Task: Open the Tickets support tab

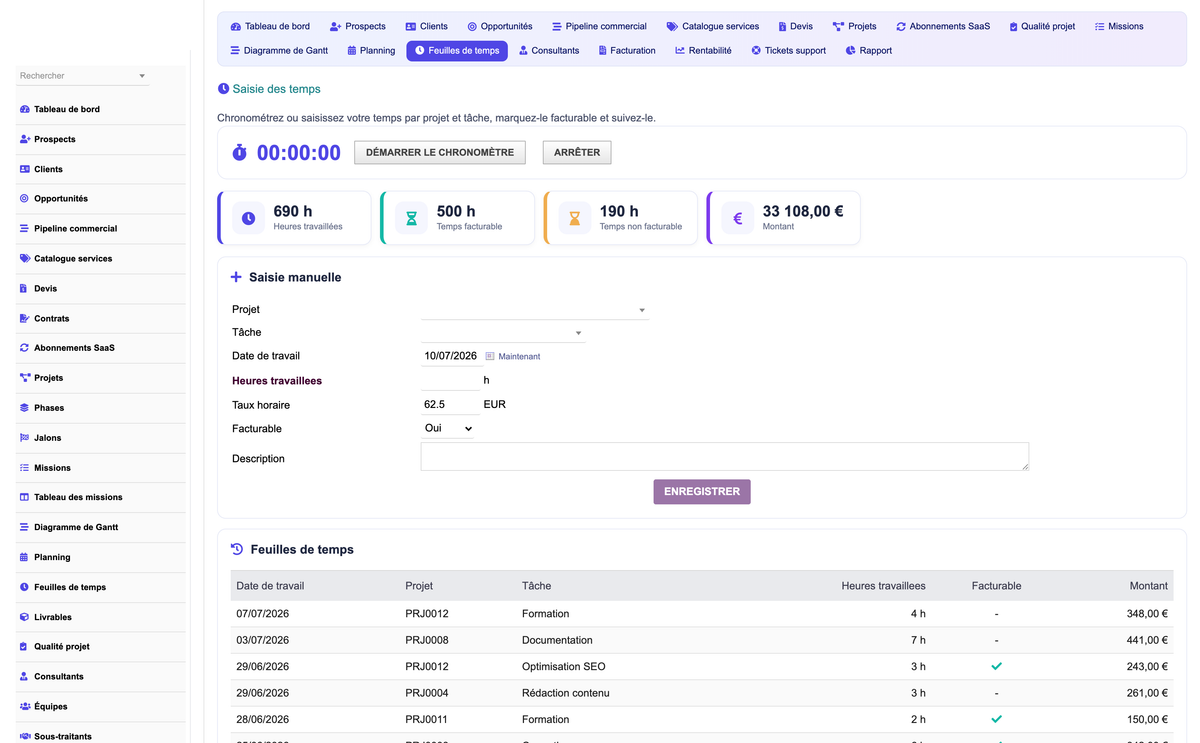Action: point(788,50)
